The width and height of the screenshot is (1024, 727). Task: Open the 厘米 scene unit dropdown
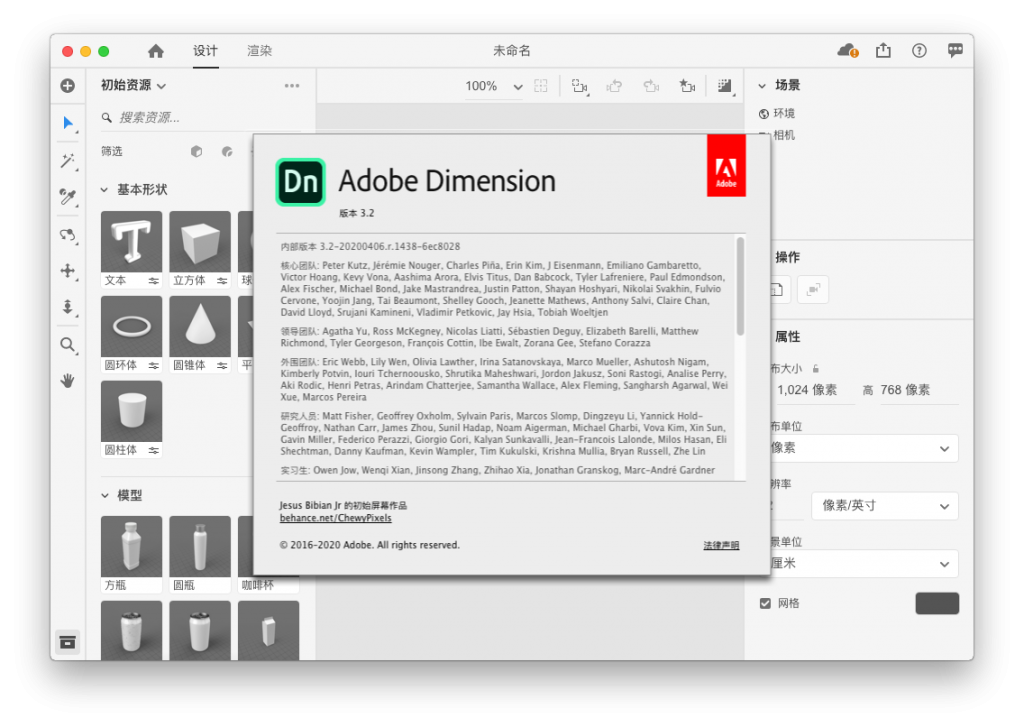coord(863,564)
